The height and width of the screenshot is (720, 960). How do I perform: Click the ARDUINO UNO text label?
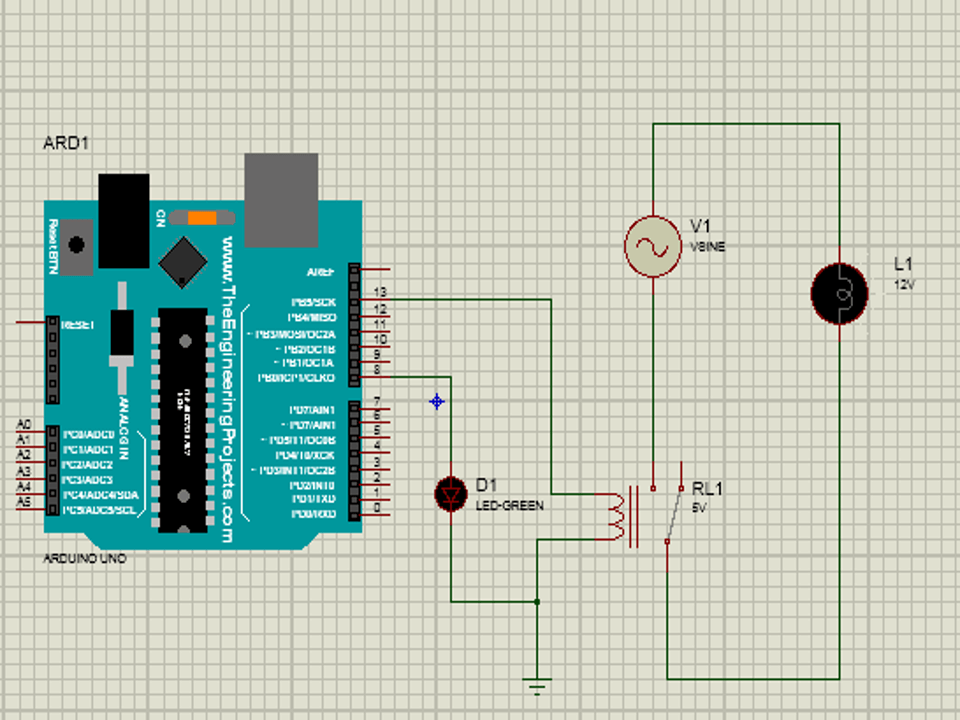85,558
